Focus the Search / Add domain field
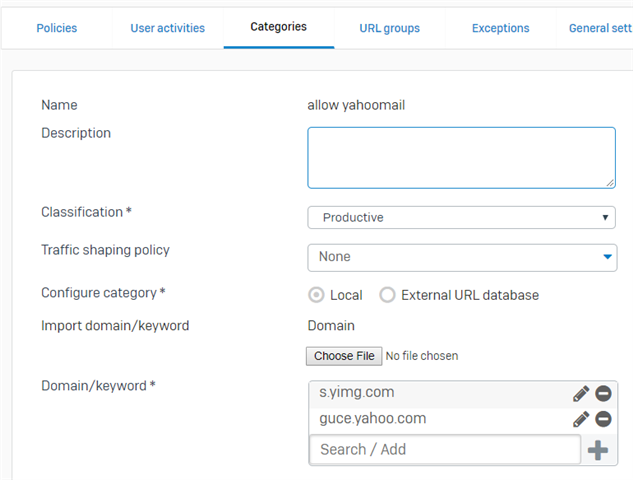This screenshot has height=480, width=633. click(445, 450)
